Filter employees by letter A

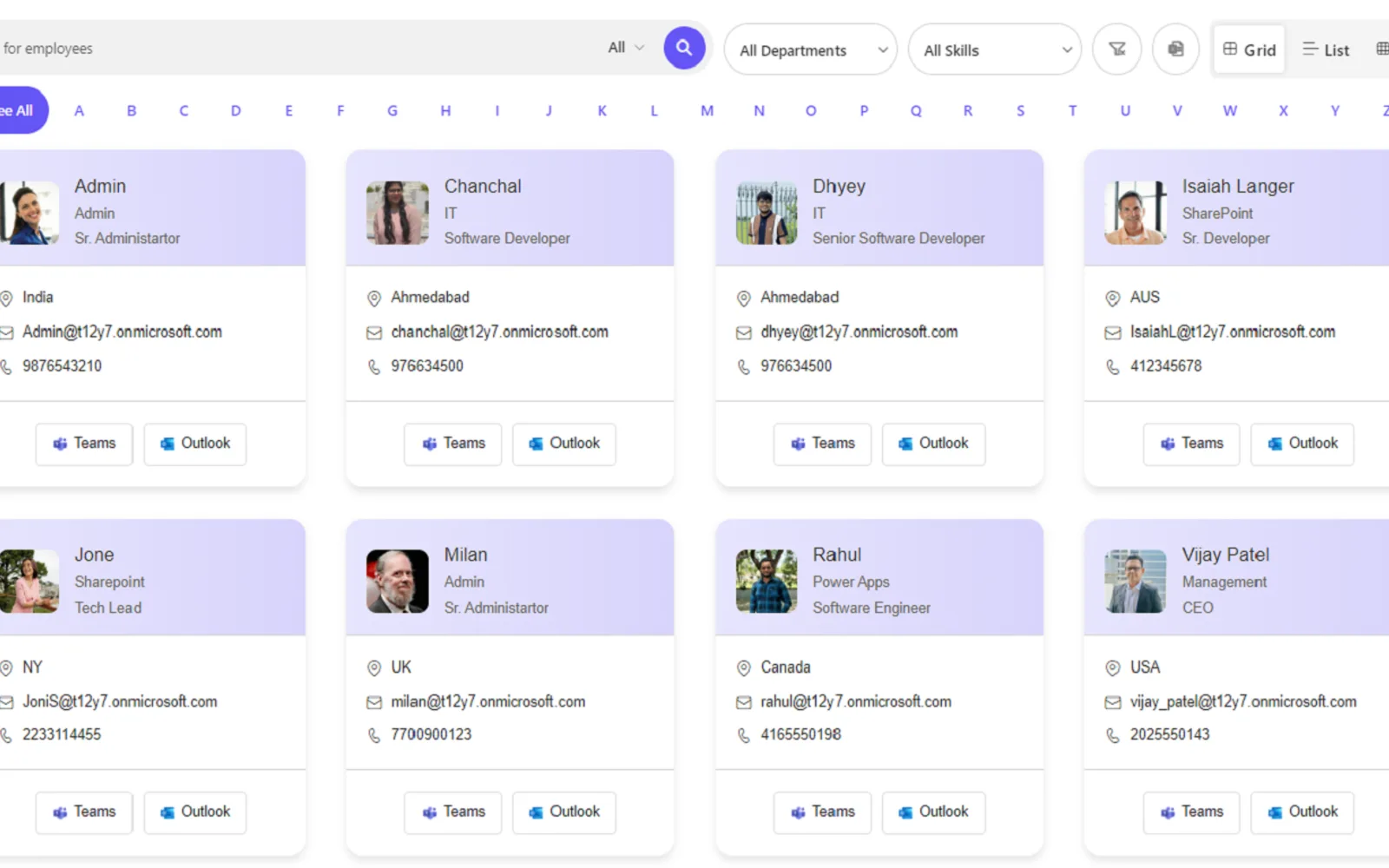pos(79,110)
